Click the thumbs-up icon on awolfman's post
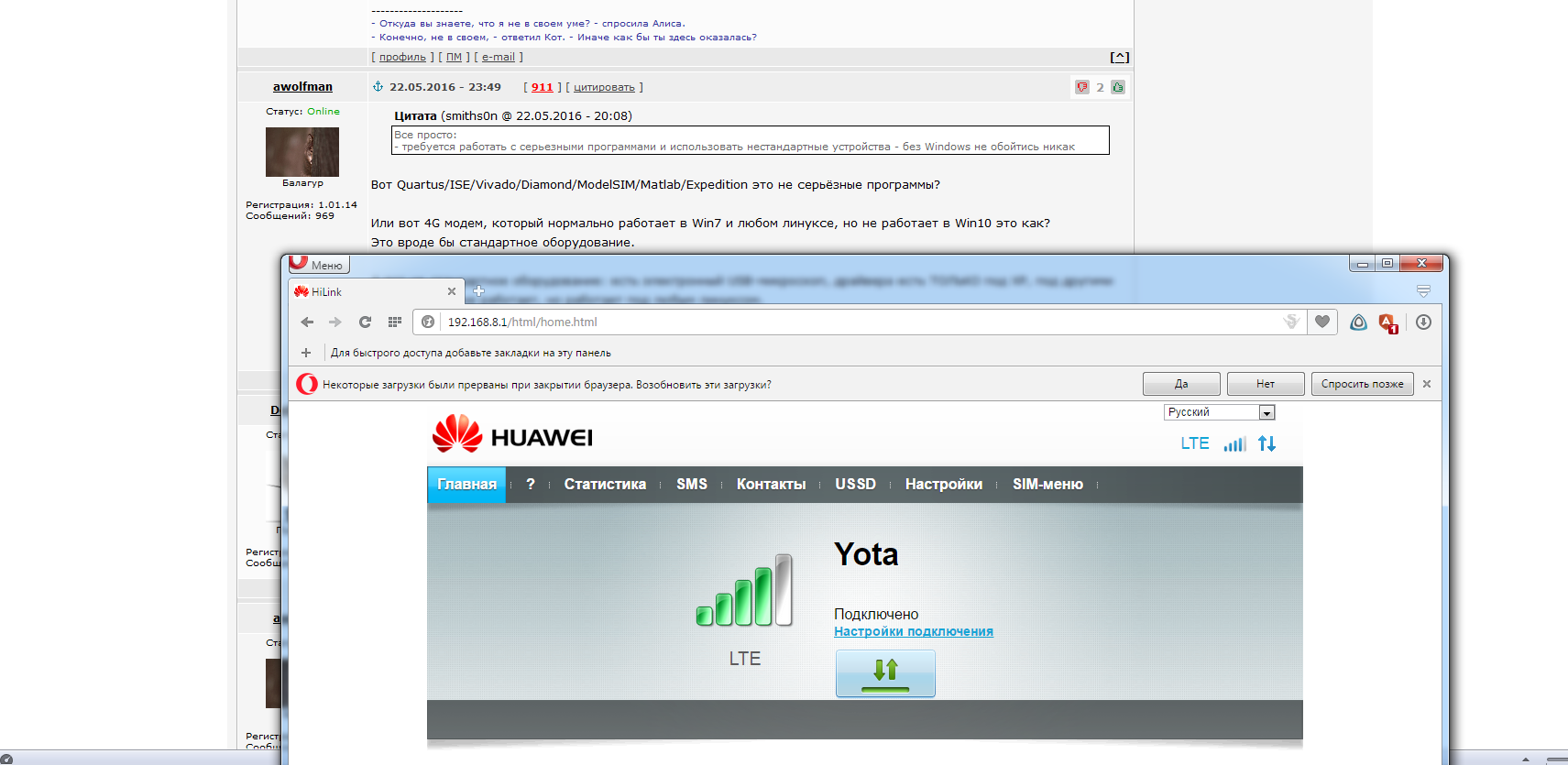This screenshot has height=765, width=1568. click(x=1118, y=87)
